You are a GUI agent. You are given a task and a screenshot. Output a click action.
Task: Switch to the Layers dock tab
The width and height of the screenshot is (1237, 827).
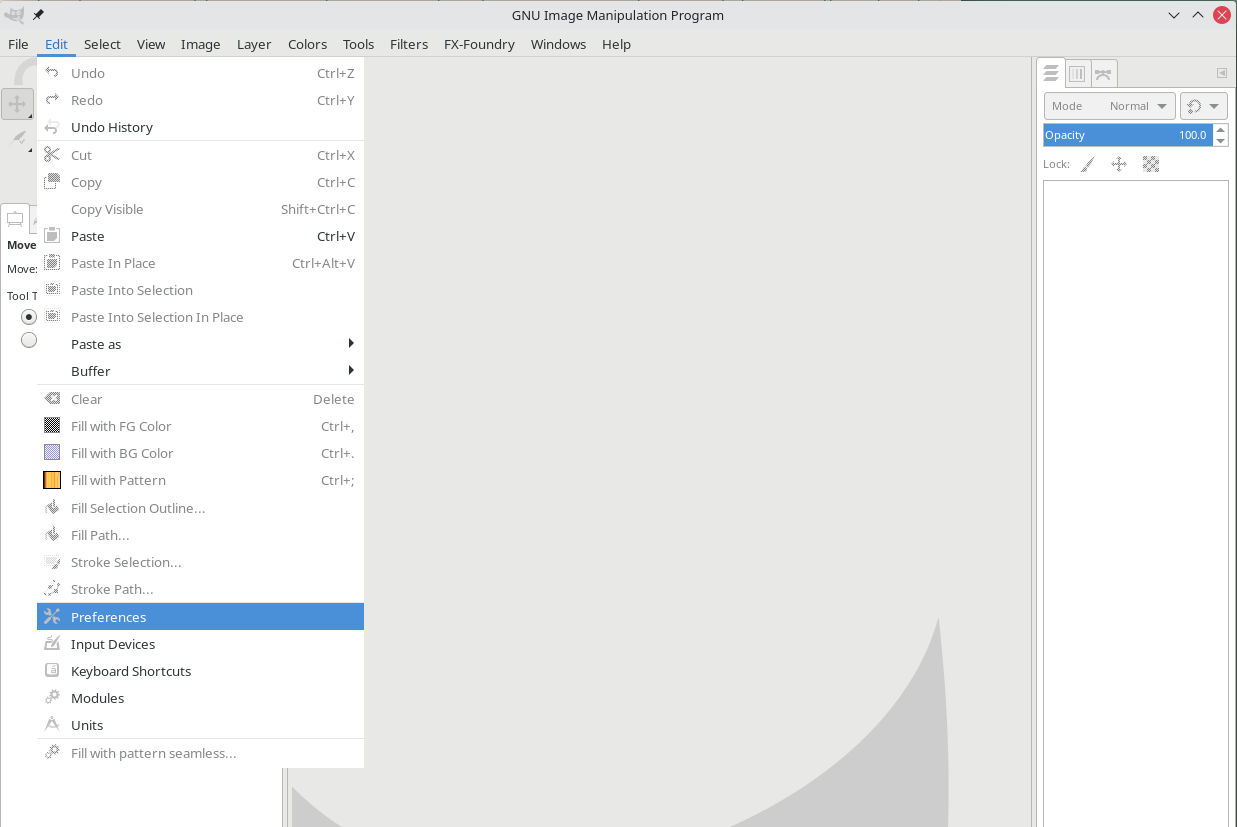(1051, 73)
